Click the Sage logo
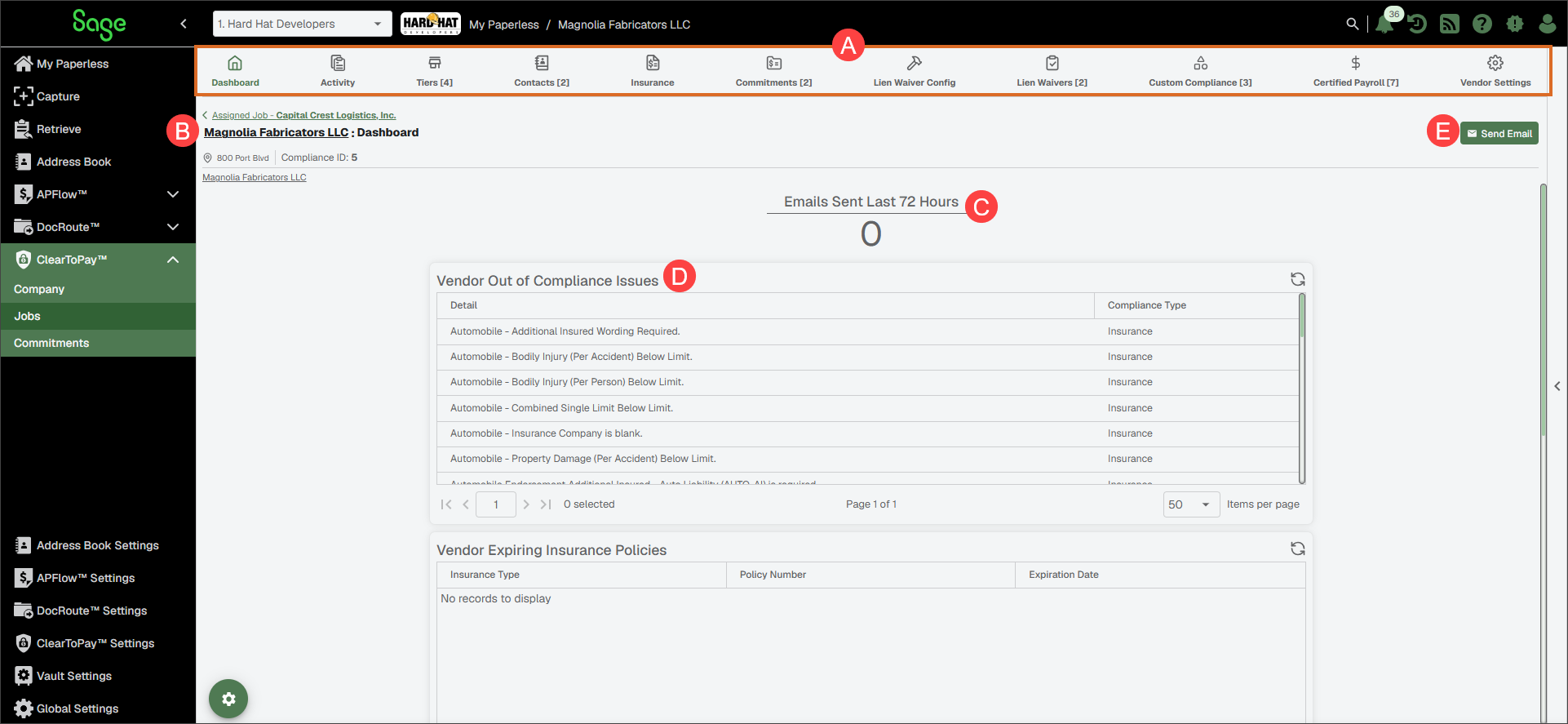1568x724 pixels. point(99,24)
